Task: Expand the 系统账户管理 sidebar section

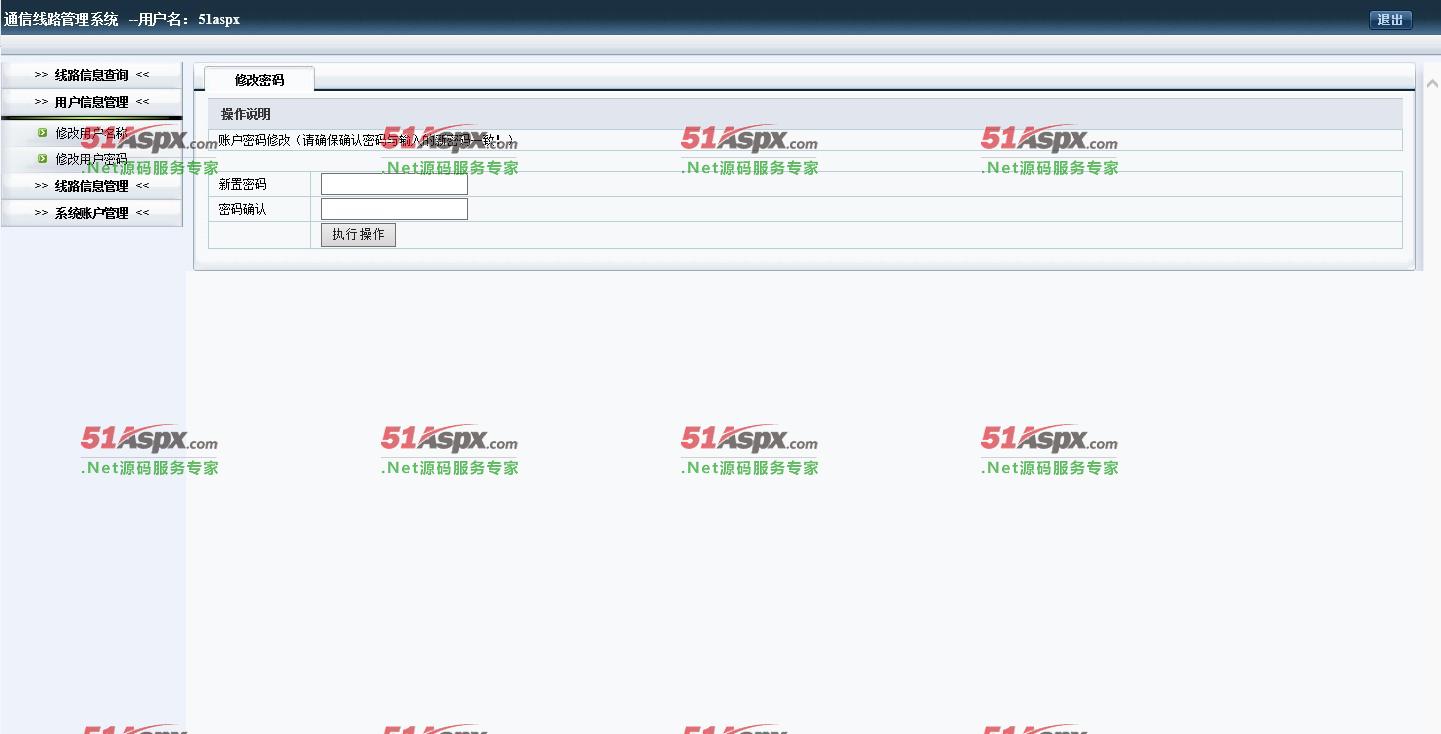Action: click(91, 213)
